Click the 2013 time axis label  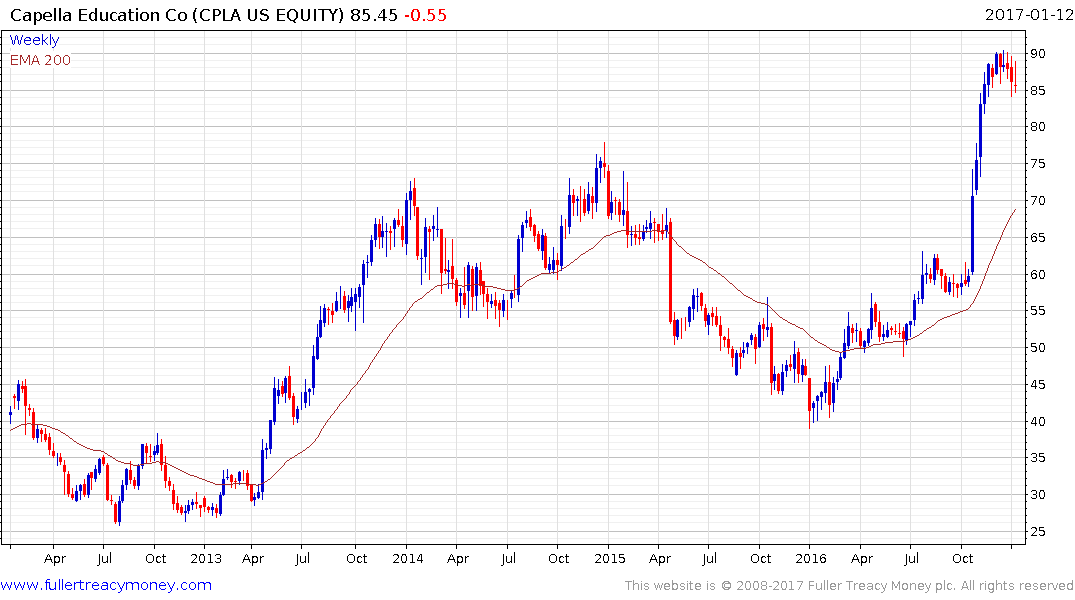coord(206,558)
